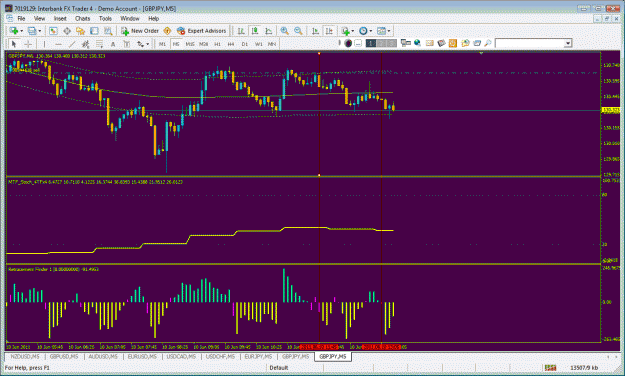625x376 pixels.
Task: Toggle Auto Scroll on the chart
Action: 315,31
